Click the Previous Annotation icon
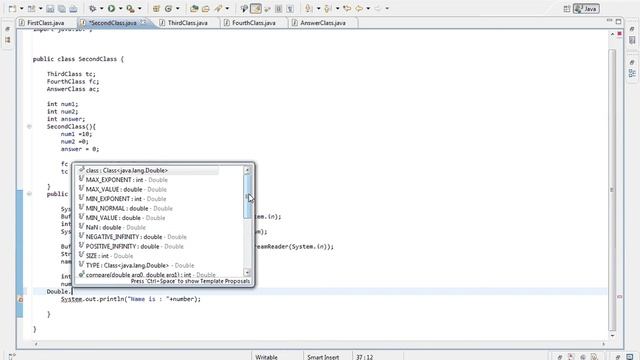Viewport: 640px width, 360px height. click(328, 8)
